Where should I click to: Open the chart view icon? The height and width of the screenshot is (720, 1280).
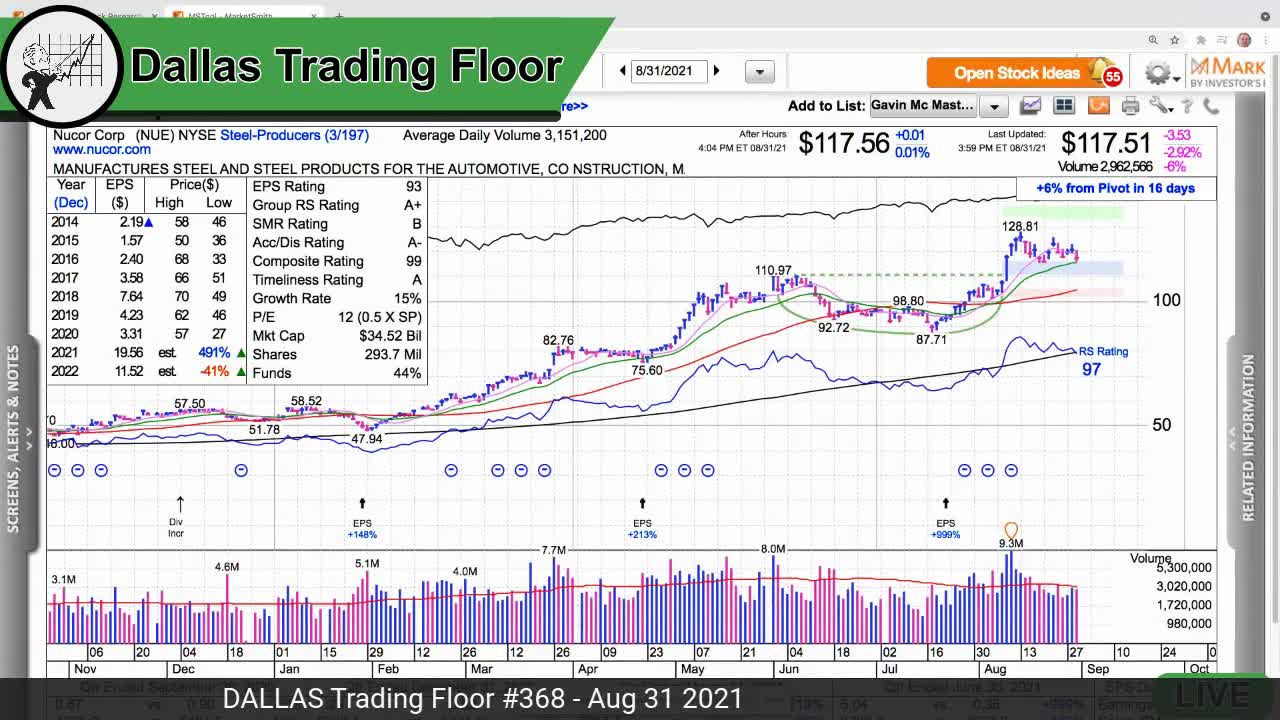(x=1030, y=105)
